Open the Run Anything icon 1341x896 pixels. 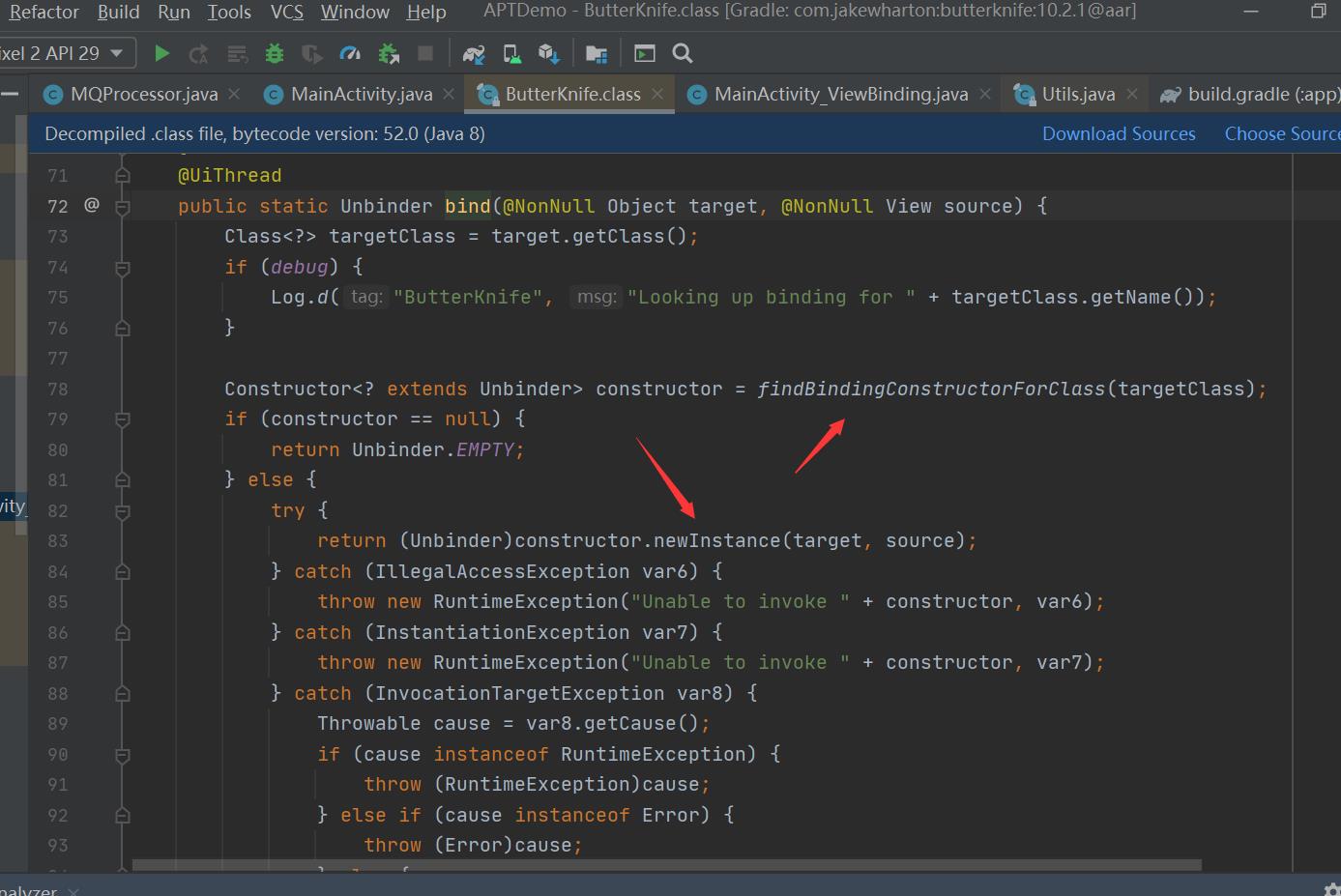pyautogui.click(x=645, y=53)
